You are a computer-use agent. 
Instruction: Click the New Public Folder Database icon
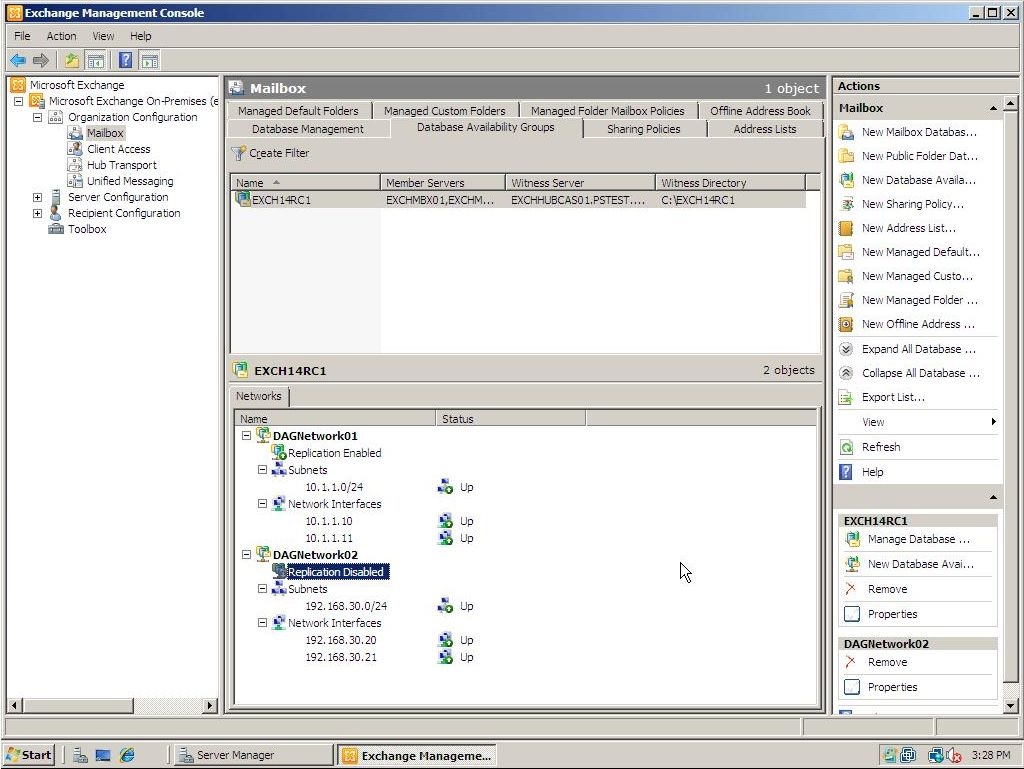(x=846, y=156)
